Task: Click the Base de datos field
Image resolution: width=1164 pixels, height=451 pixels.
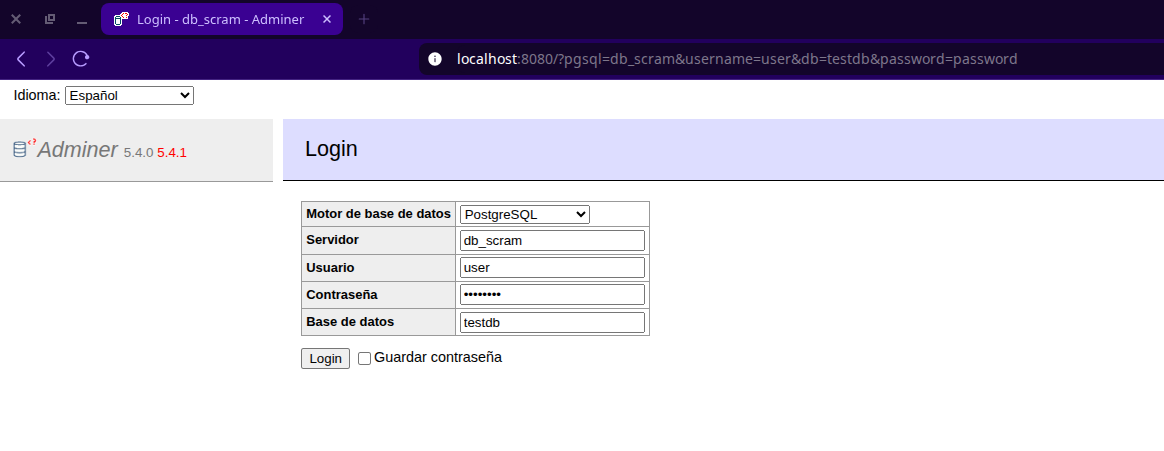Action: click(x=552, y=322)
